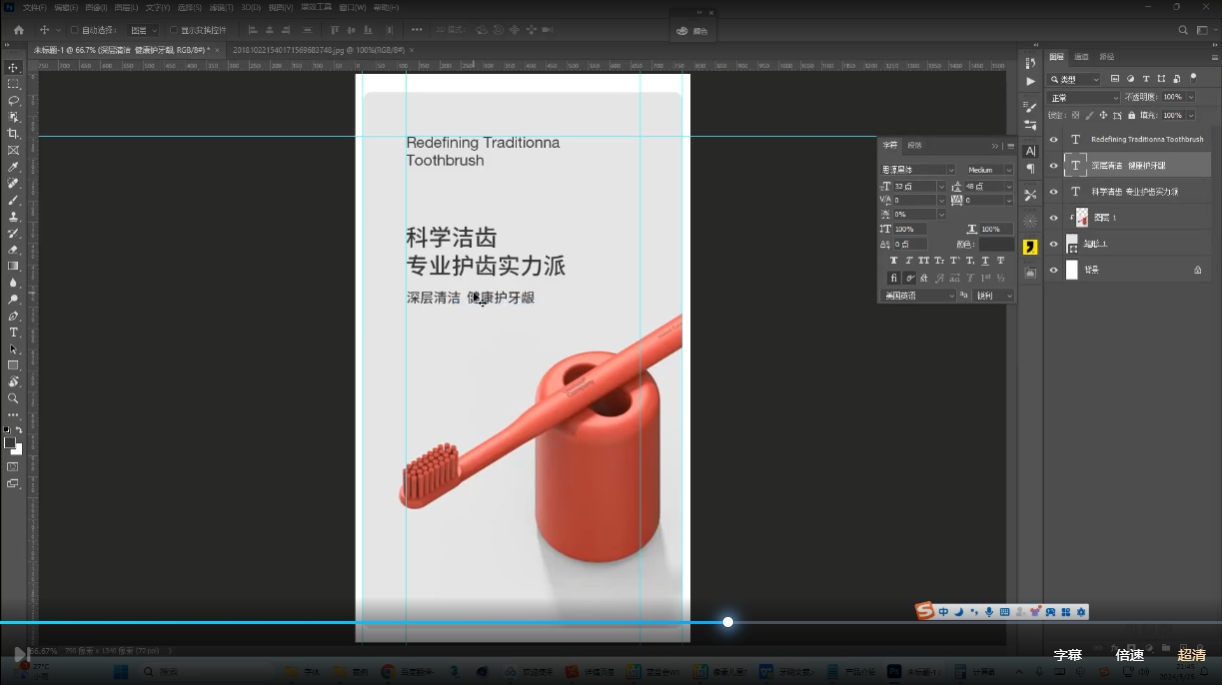This screenshot has height=685, width=1222.
Task: Click the text color swatch in Character panel
Action: click(x=996, y=244)
